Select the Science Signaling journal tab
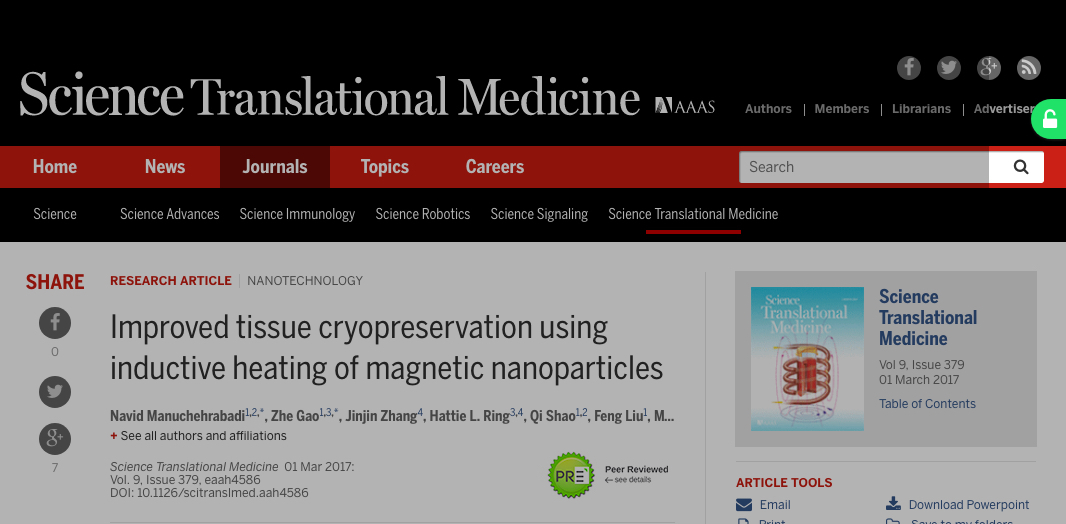The width and height of the screenshot is (1066, 524). click(539, 214)
